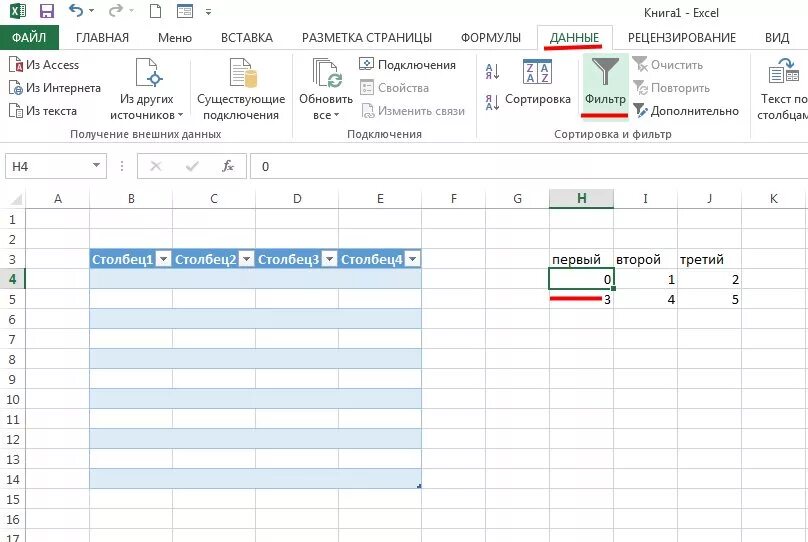Select cell with value 4
808x542 pixels.
coord(645,299)
